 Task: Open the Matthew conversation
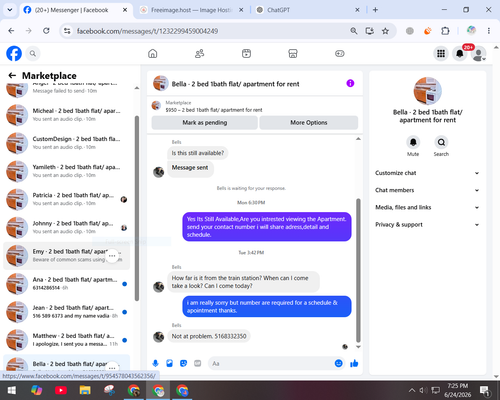point(67,340)
